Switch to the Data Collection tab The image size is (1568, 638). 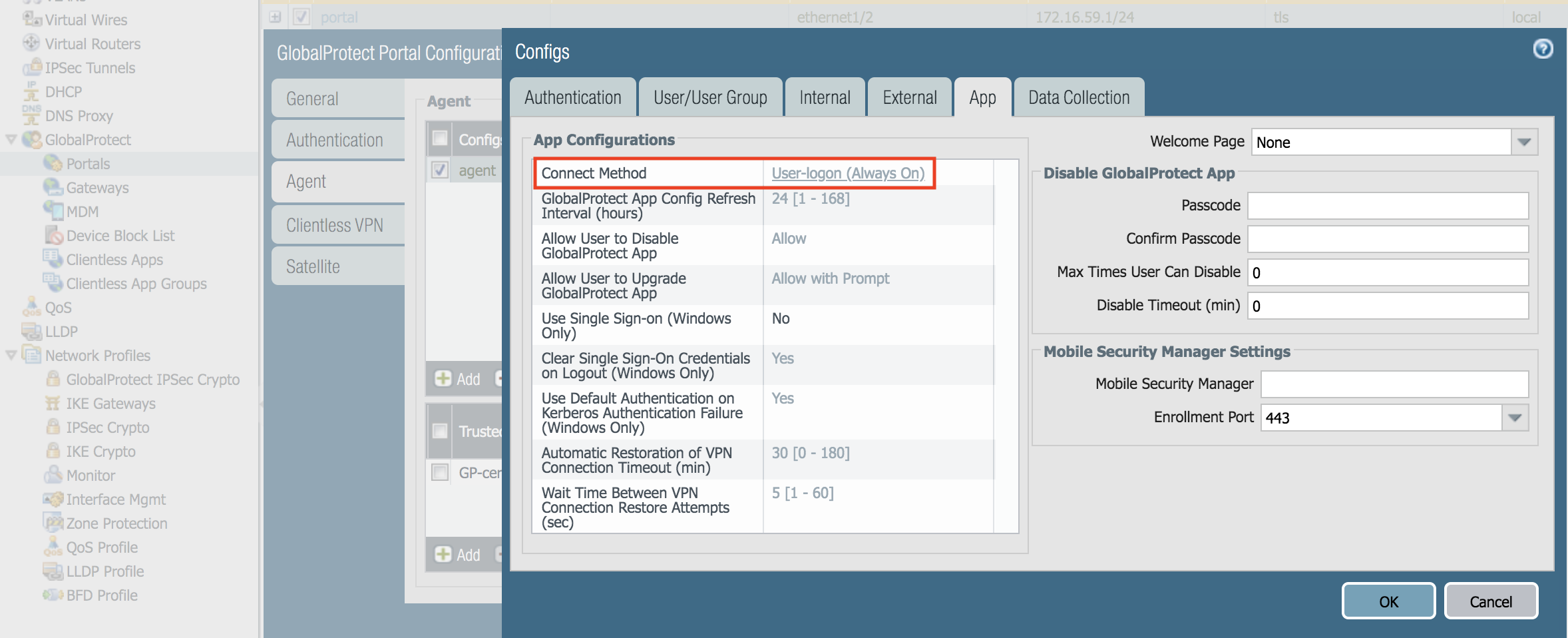coord(1078,97)
